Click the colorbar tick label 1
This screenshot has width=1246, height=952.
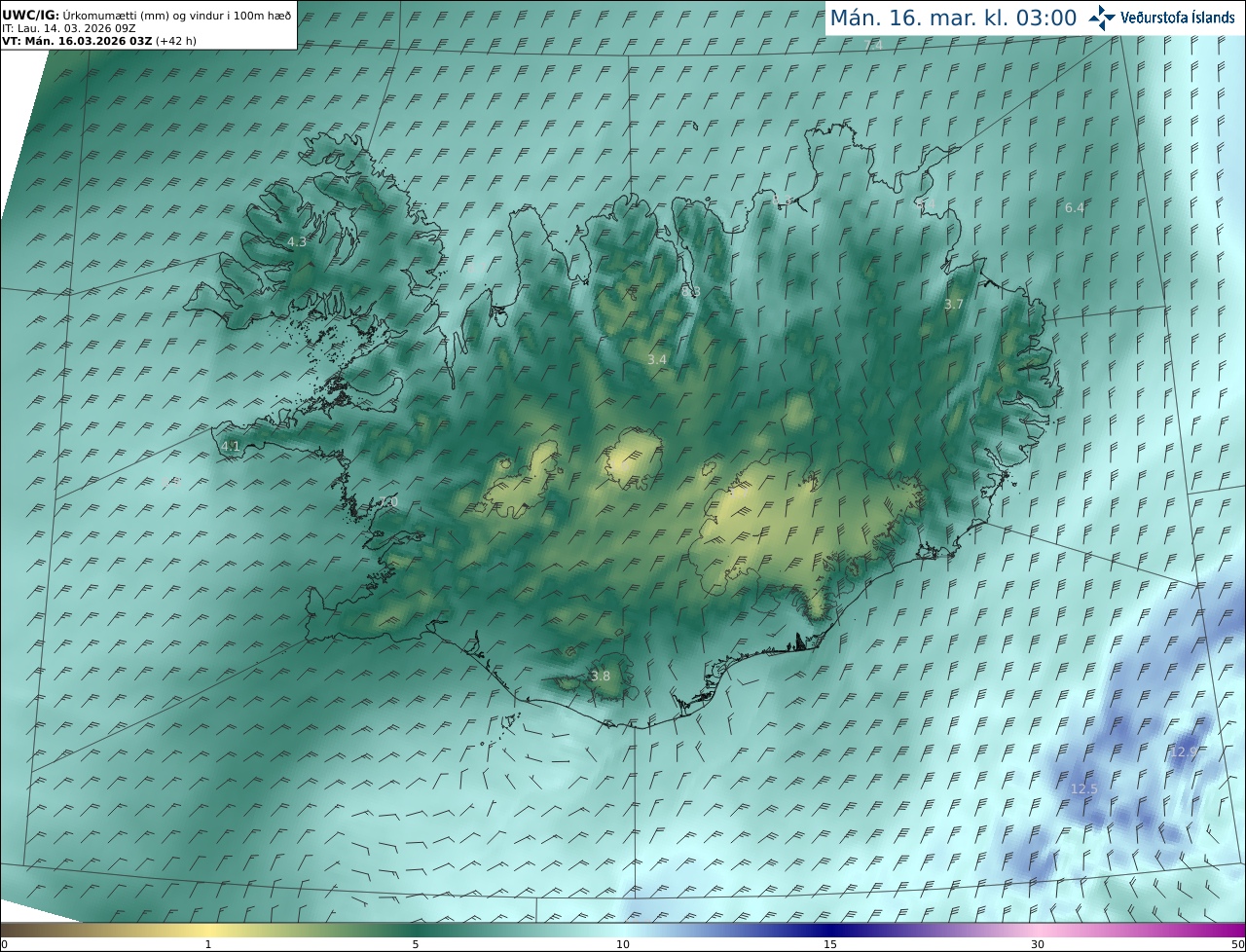pos(208,944)
